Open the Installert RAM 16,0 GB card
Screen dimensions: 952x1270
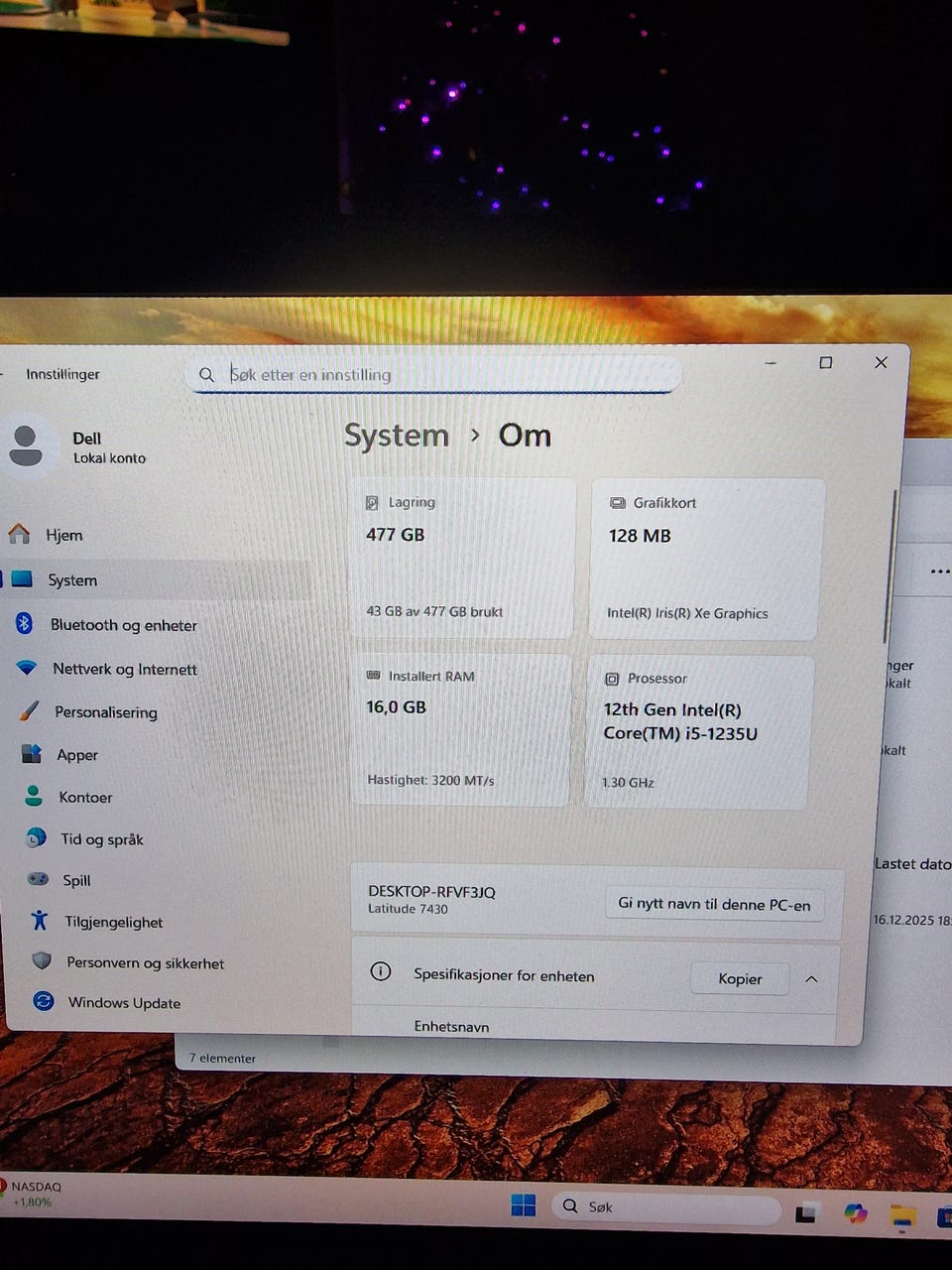click(460, 729)
